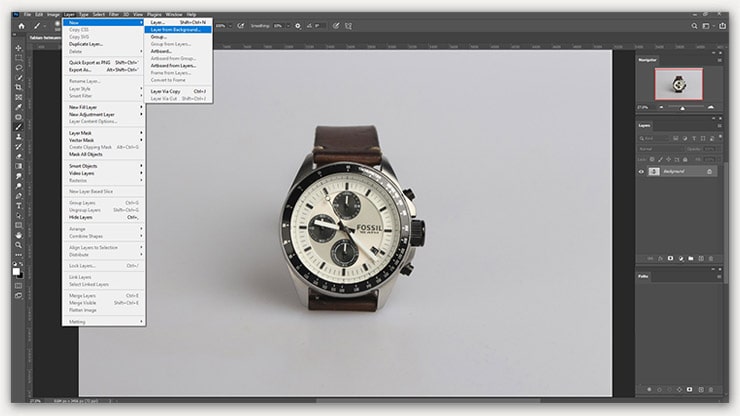Click add layer mask icon in Layers panel
Image resolution: width=740 pixels, height=416 pixels.
[x=671, y=259]
